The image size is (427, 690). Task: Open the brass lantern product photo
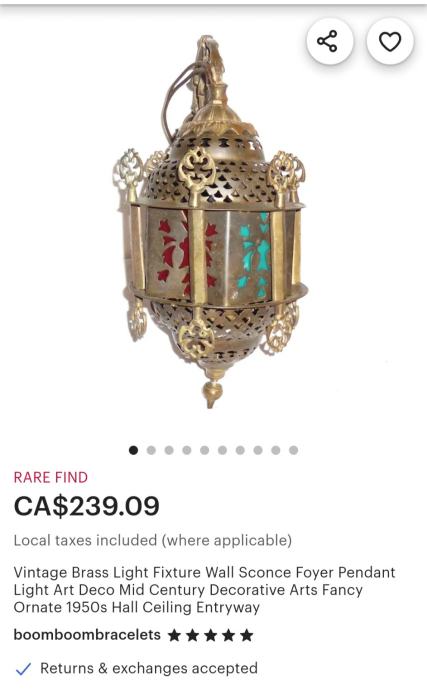[x=210, y=221]
